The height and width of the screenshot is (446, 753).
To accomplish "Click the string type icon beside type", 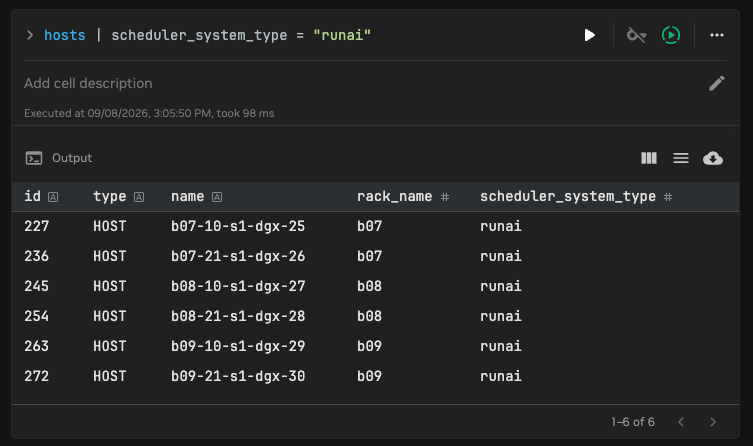I will point(139,197).
